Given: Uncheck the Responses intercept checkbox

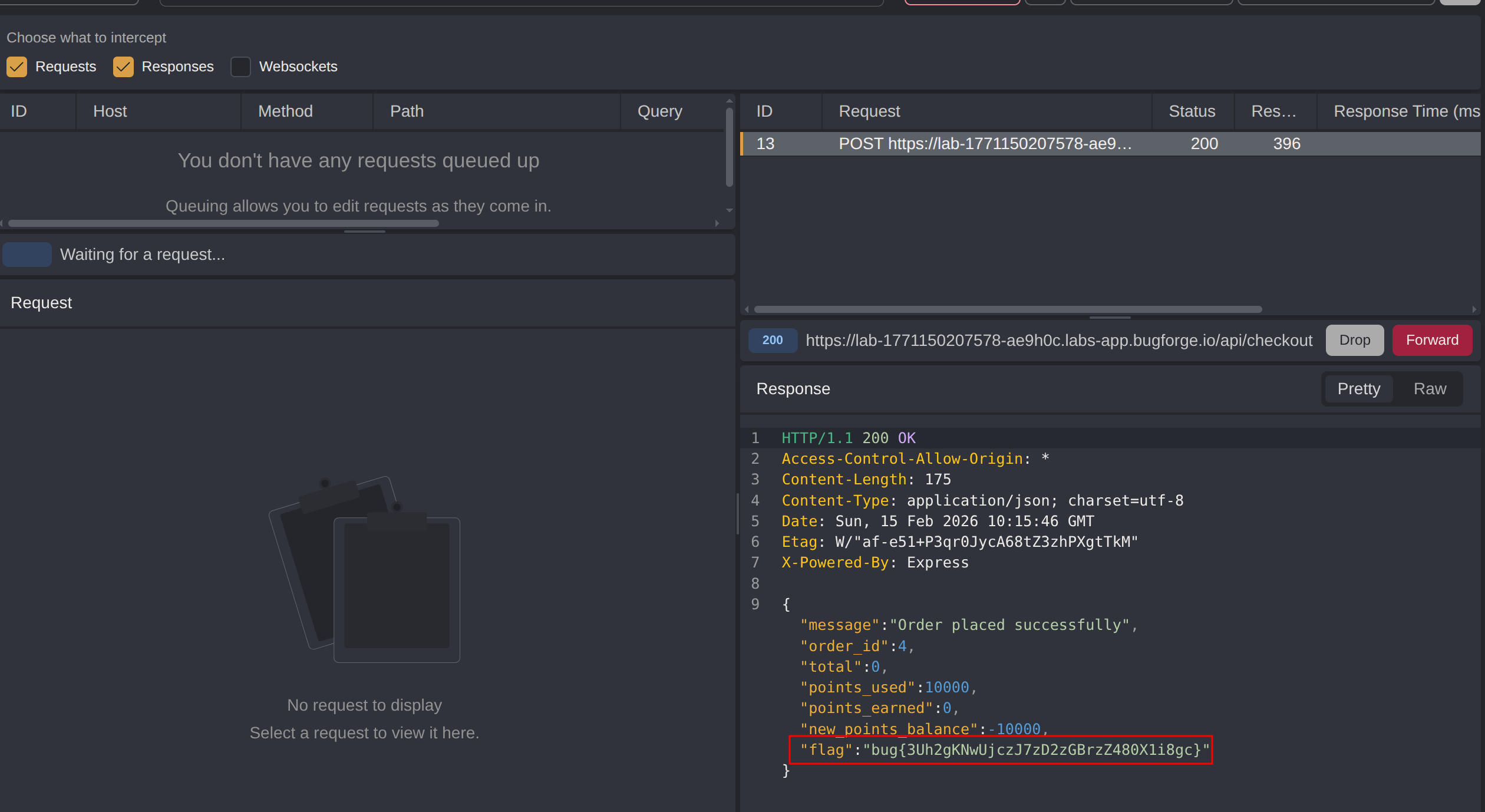Looking at the screenshot, I should [123, 67].
